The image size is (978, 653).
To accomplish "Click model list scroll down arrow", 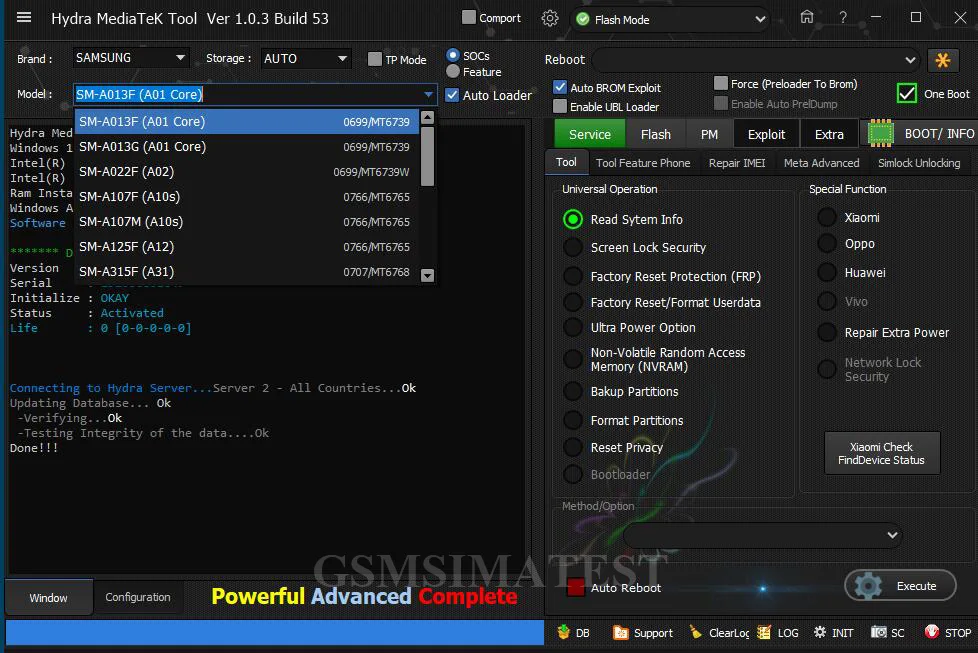I will [x=427, y=275].
